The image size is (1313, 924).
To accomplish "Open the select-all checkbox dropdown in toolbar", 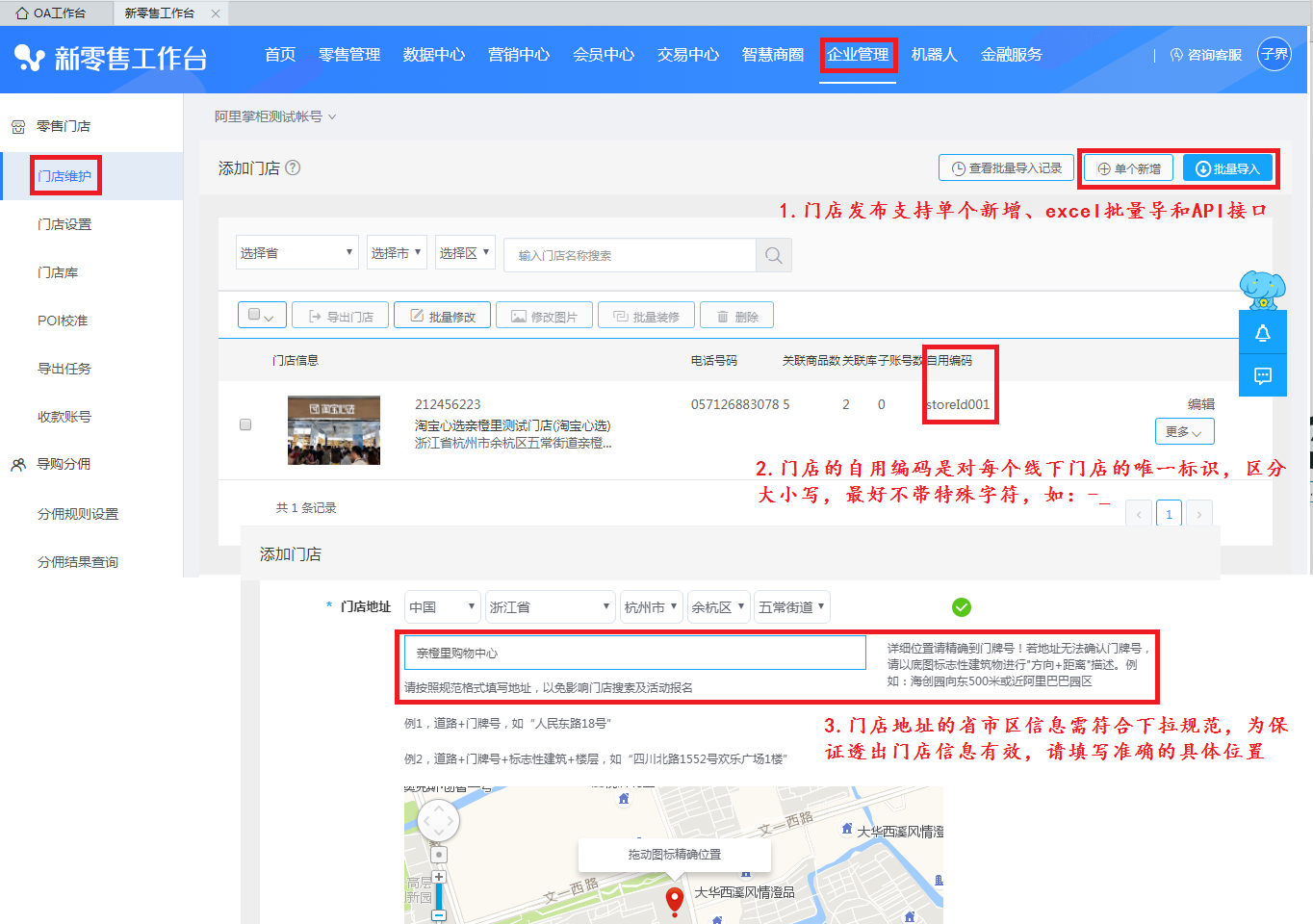I will pos(262,315).
